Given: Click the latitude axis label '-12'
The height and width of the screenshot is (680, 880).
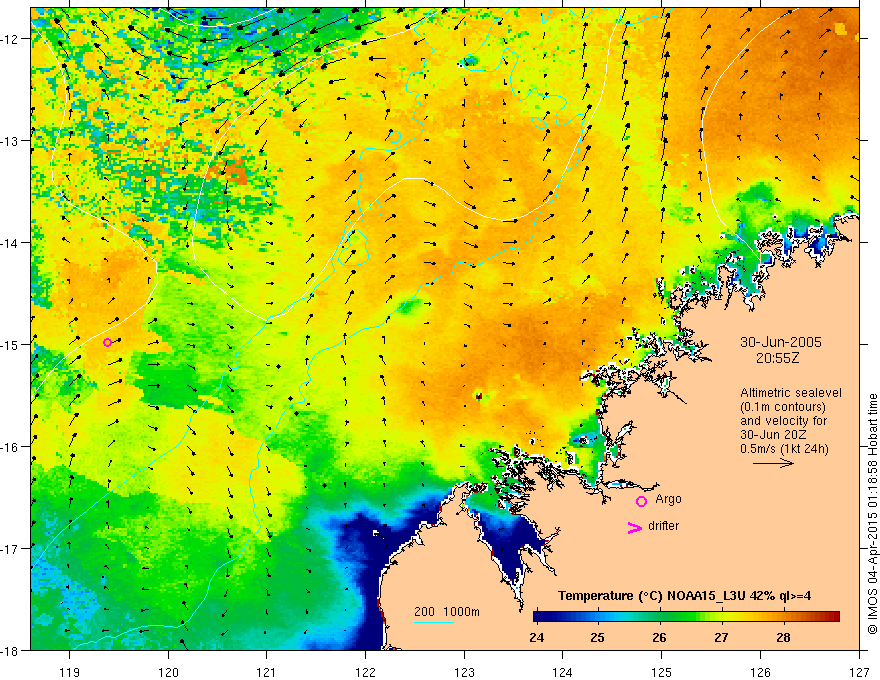Looking at the screenshot, I should [x=12, y=39].
